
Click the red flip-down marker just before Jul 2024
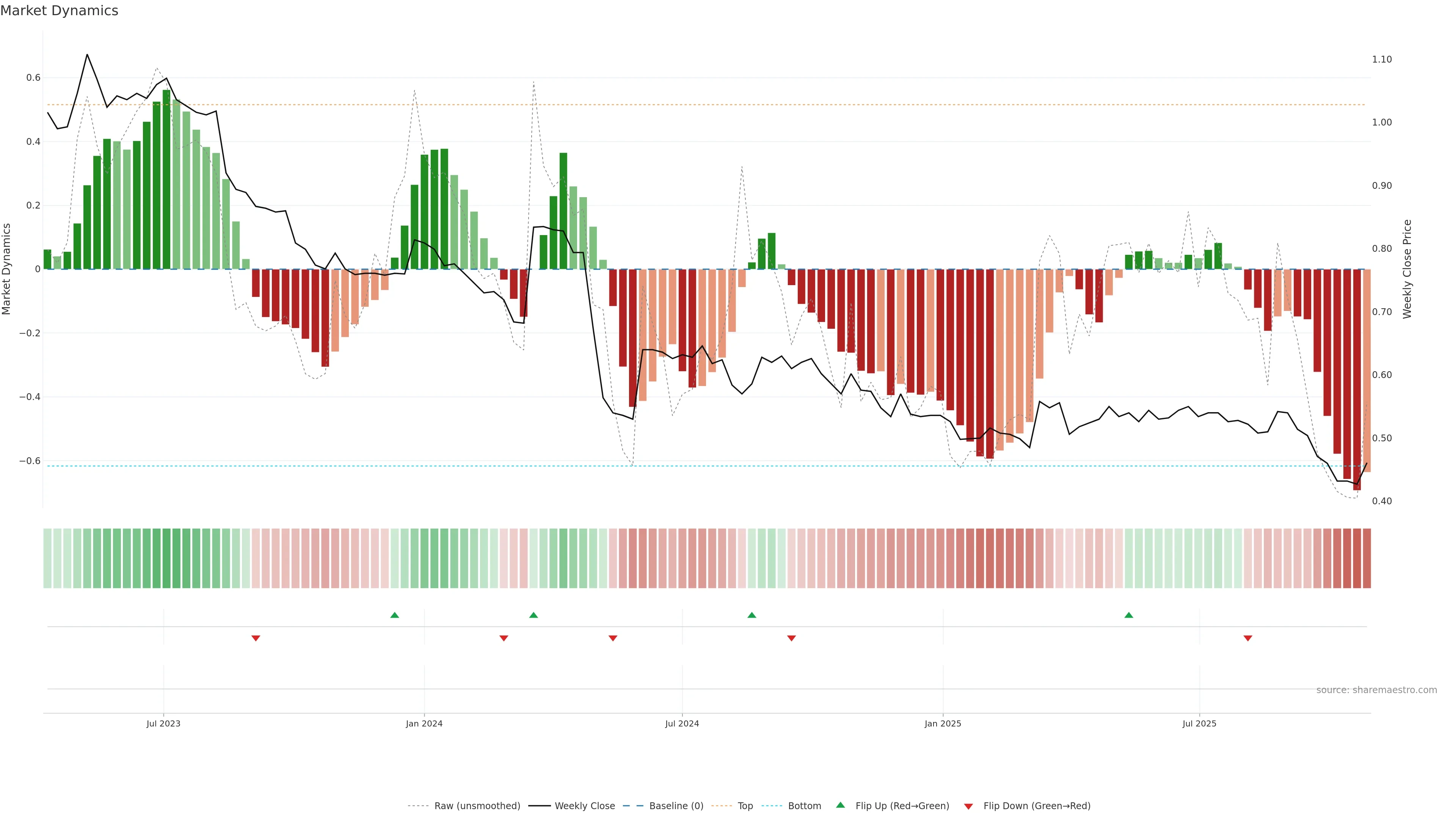pos(613,638)
